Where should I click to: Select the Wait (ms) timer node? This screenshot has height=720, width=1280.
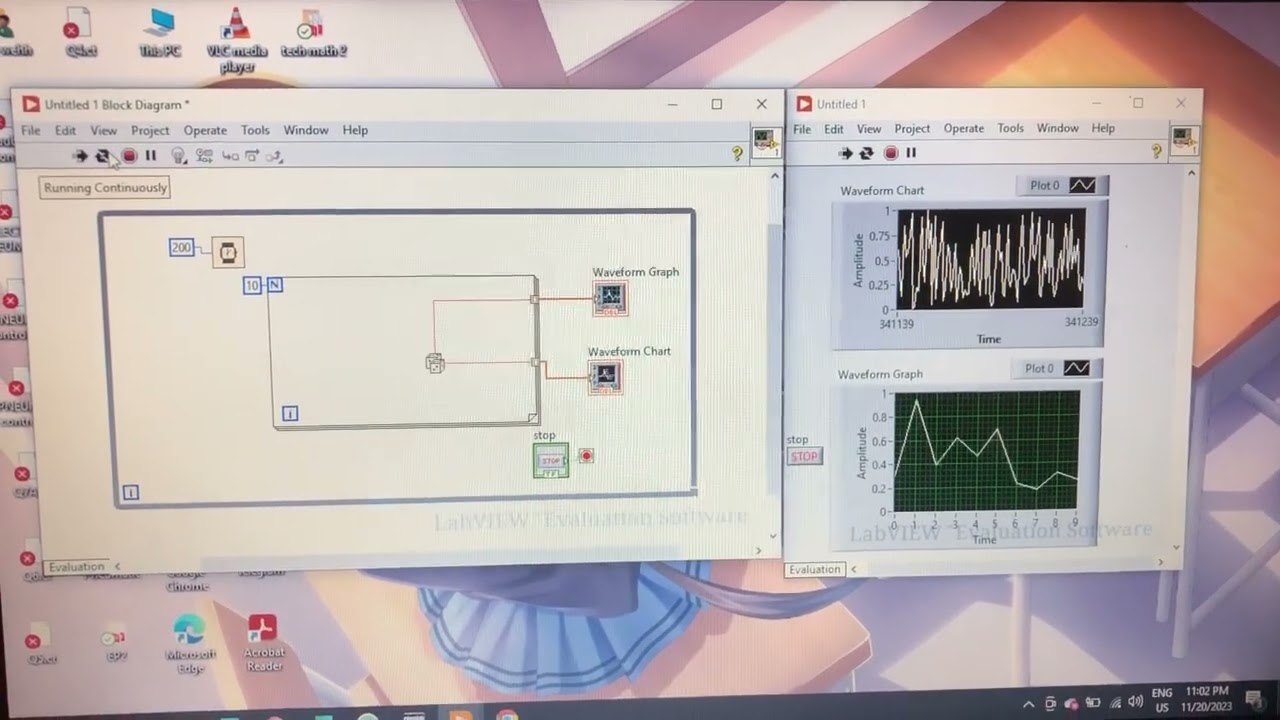[x=228, y=252]
